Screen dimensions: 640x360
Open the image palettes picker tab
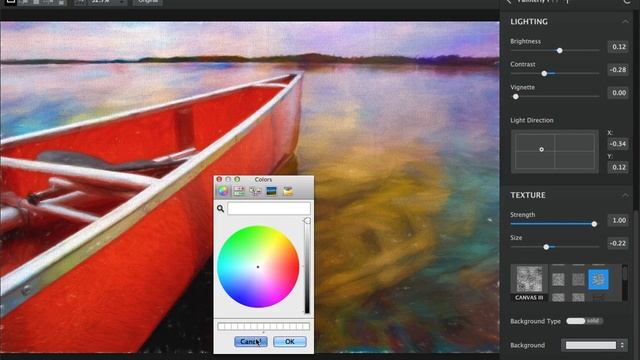click(271, 191)
